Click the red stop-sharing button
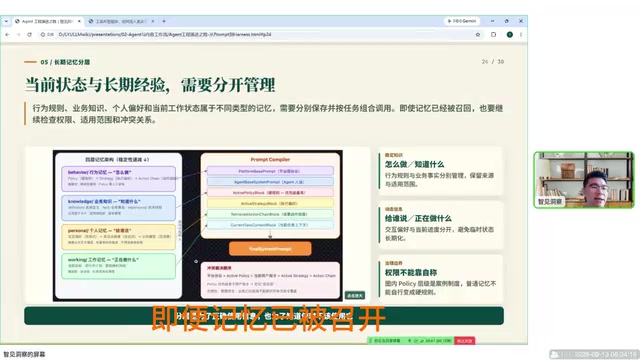This screenshot has width=640, height=360. [x=464, y=340]
